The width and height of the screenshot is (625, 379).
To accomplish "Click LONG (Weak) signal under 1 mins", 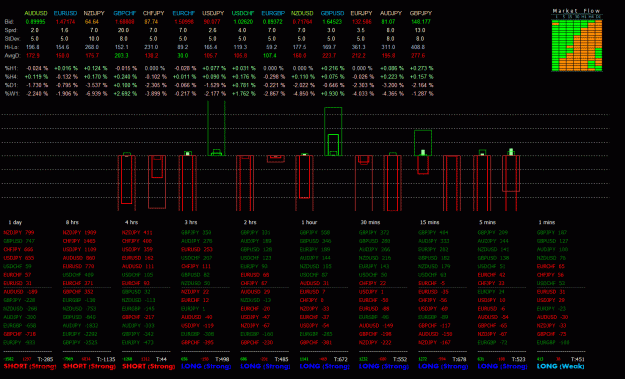I will coord(560,366).
